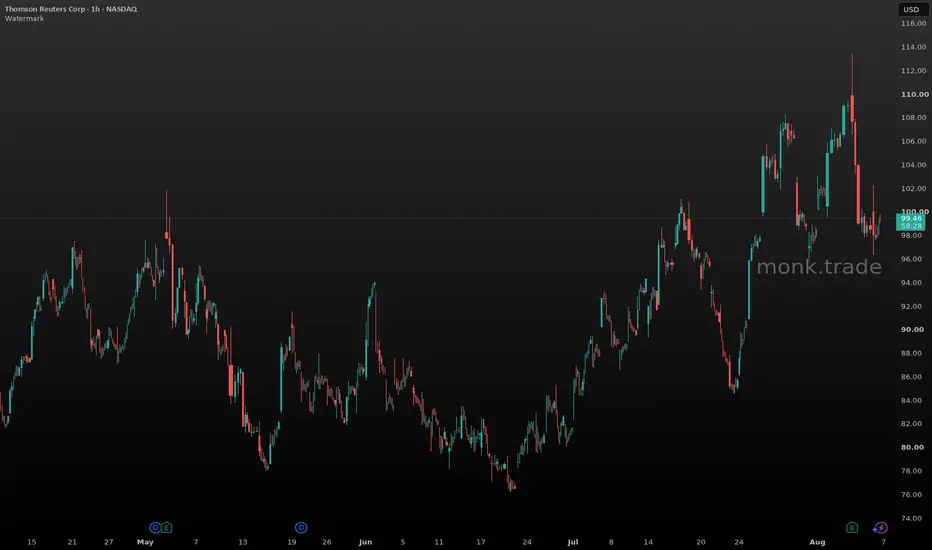Click the 94.00 price axis label
The width and height of the screenshot is (932, 550).
[x=911, y=283]
